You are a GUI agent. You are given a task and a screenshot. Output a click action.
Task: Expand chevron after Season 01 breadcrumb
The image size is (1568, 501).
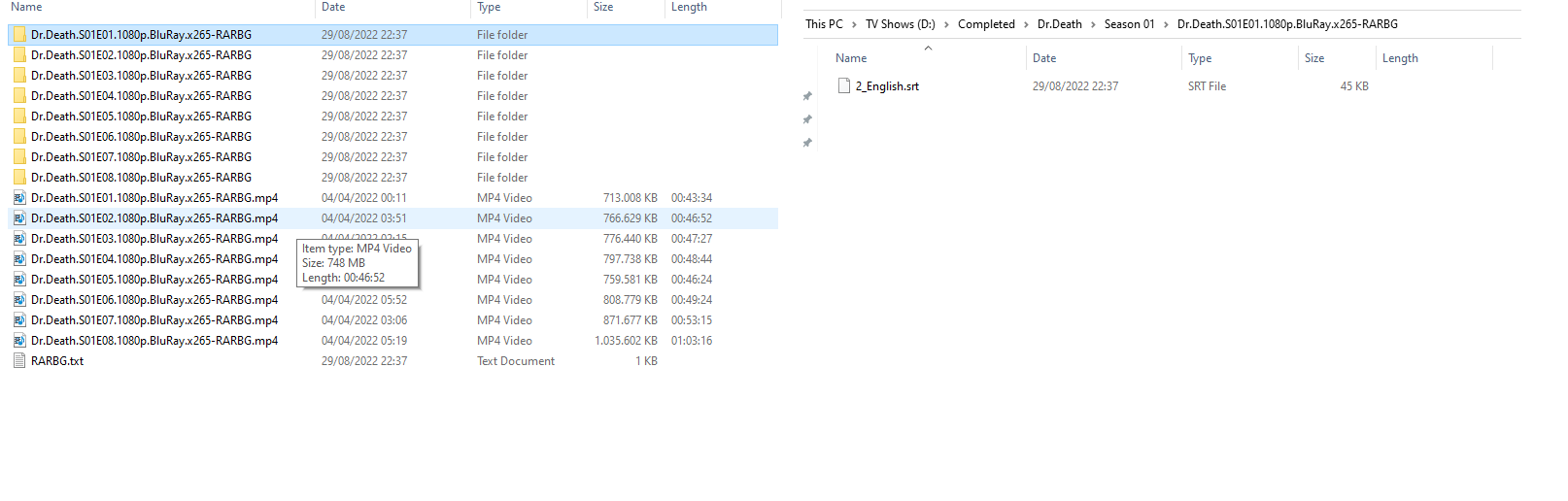click(1166, 24)
